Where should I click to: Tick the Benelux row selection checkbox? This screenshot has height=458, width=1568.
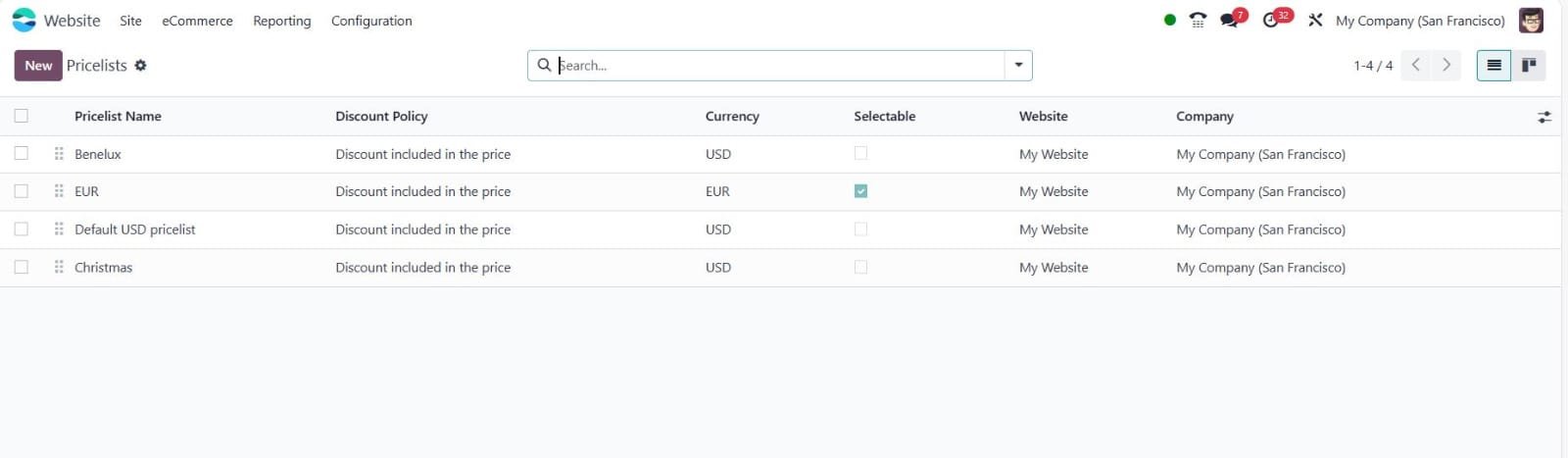22,153
